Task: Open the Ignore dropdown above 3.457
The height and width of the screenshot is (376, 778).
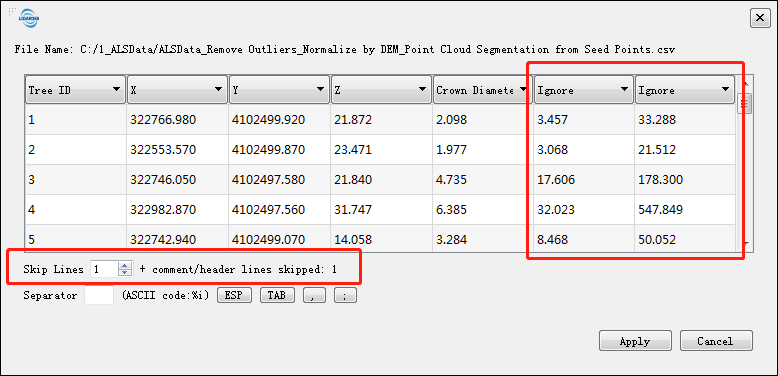Action: point(584,90)
